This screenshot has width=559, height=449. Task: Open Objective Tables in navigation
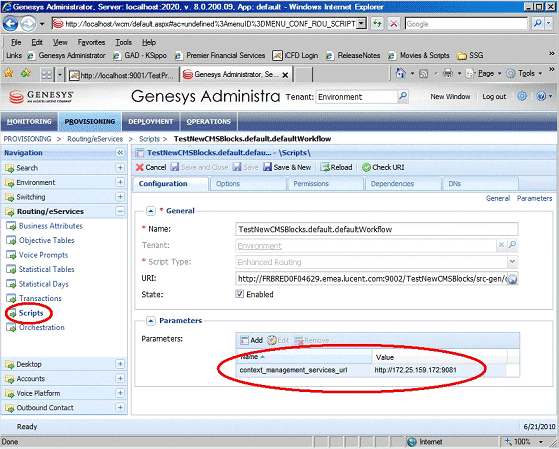pos(46,240)
